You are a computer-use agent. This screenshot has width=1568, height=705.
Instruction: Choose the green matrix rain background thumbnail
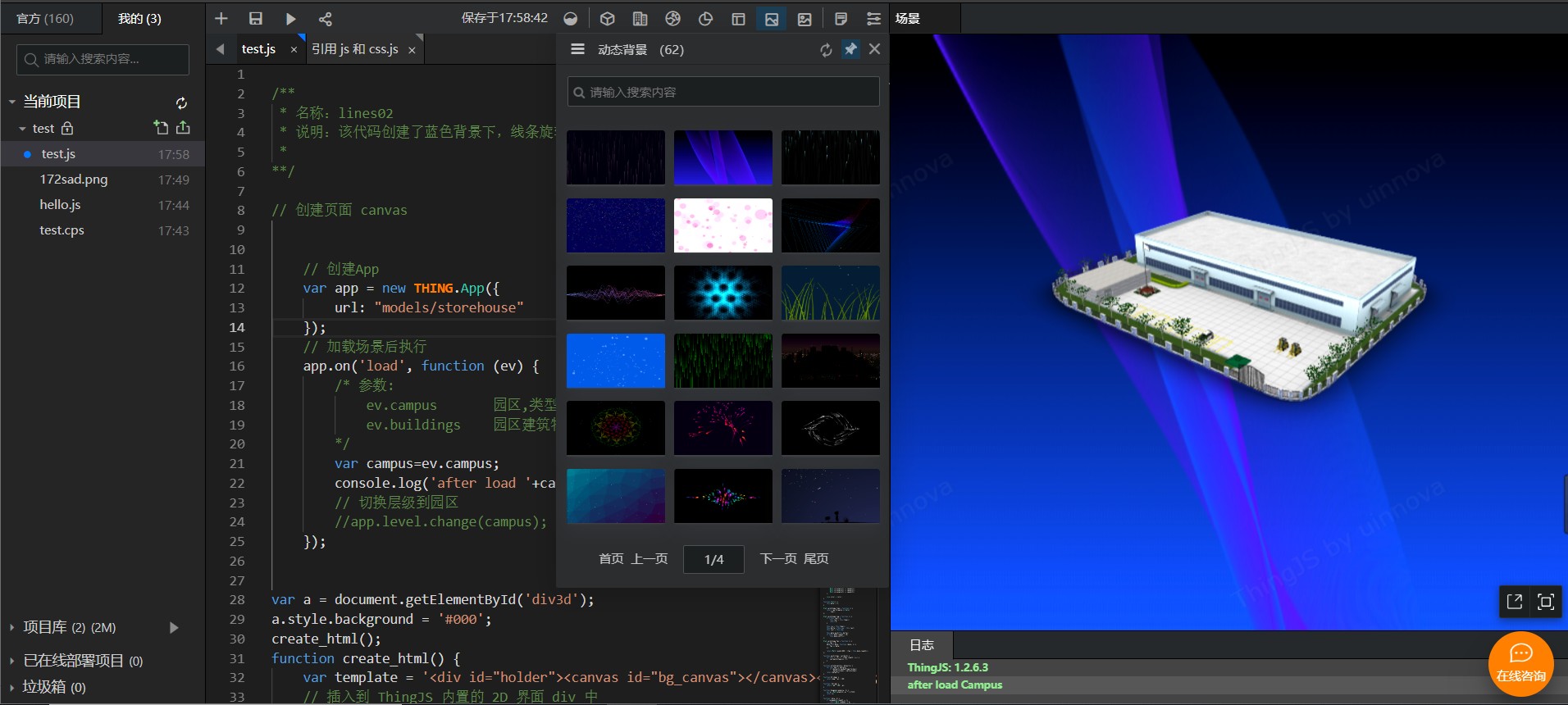click(x=723, y=361)
